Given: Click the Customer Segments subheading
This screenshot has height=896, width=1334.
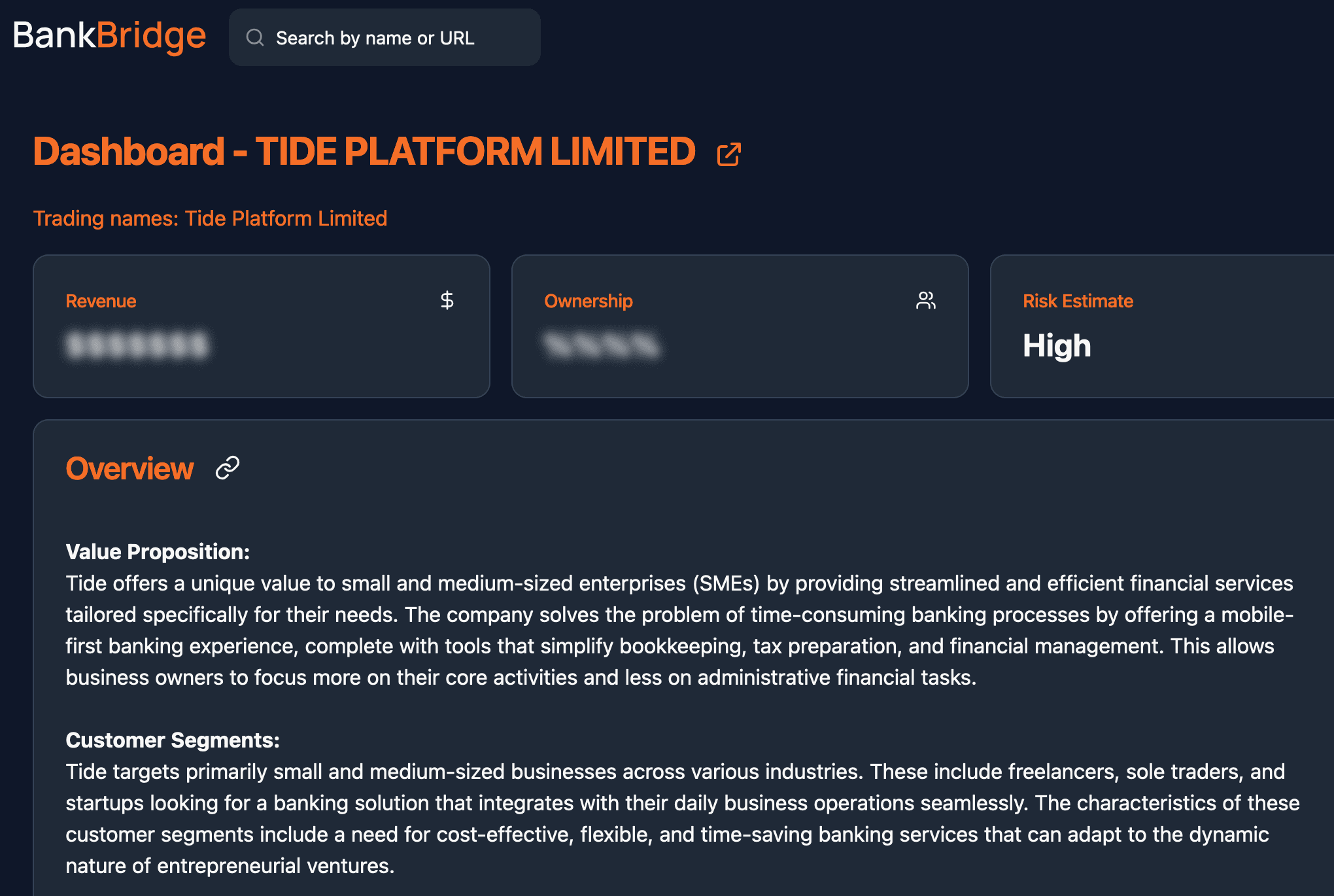Looking at the screenshot, I should pos(173,740).
